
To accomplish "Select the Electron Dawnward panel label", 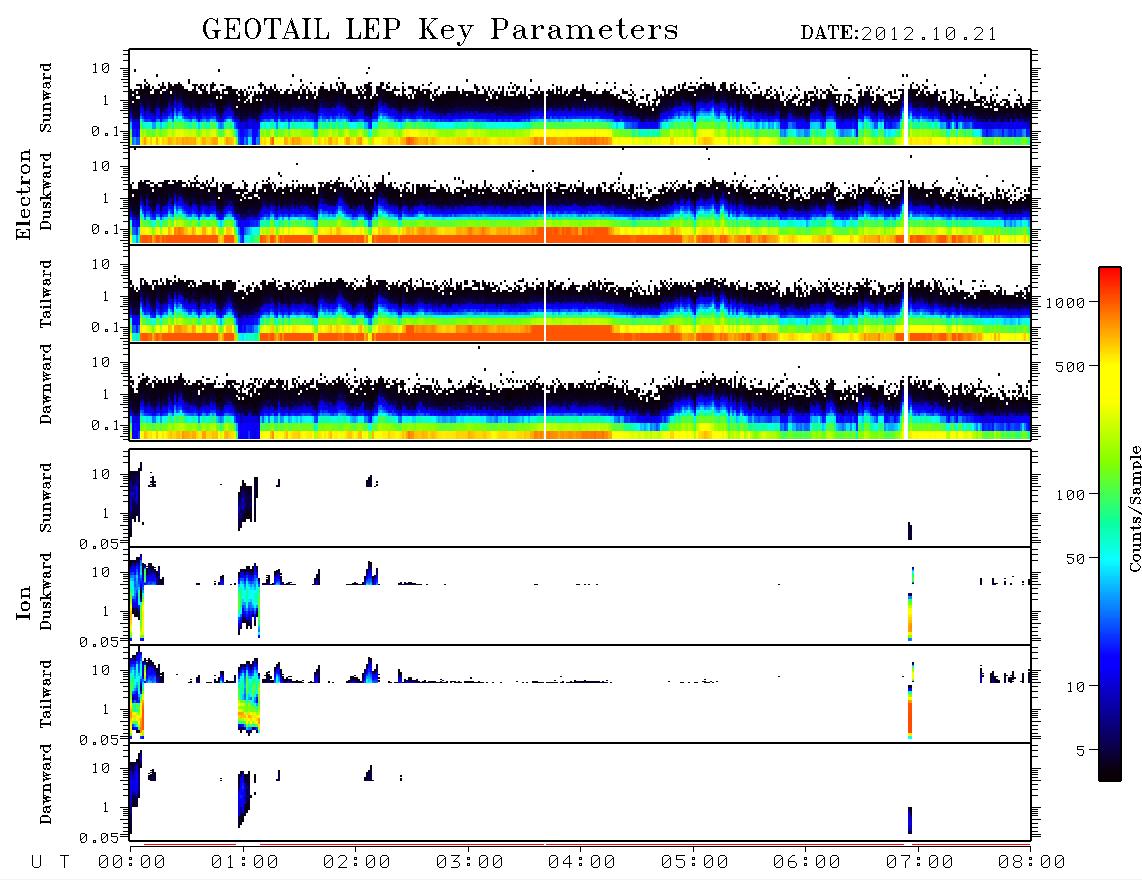I will 46,385.
